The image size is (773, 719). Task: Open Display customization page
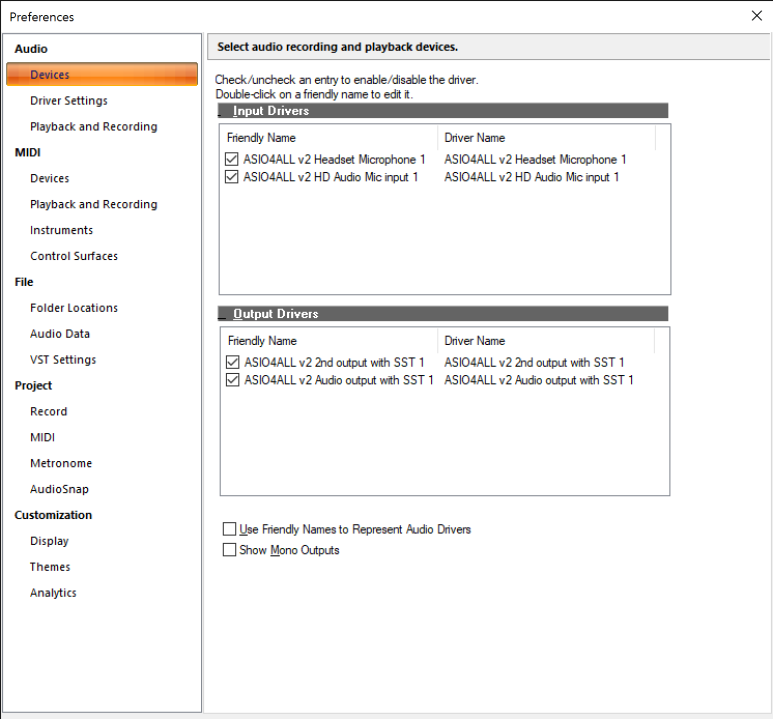pyautogui.click(x=49, y=541)
